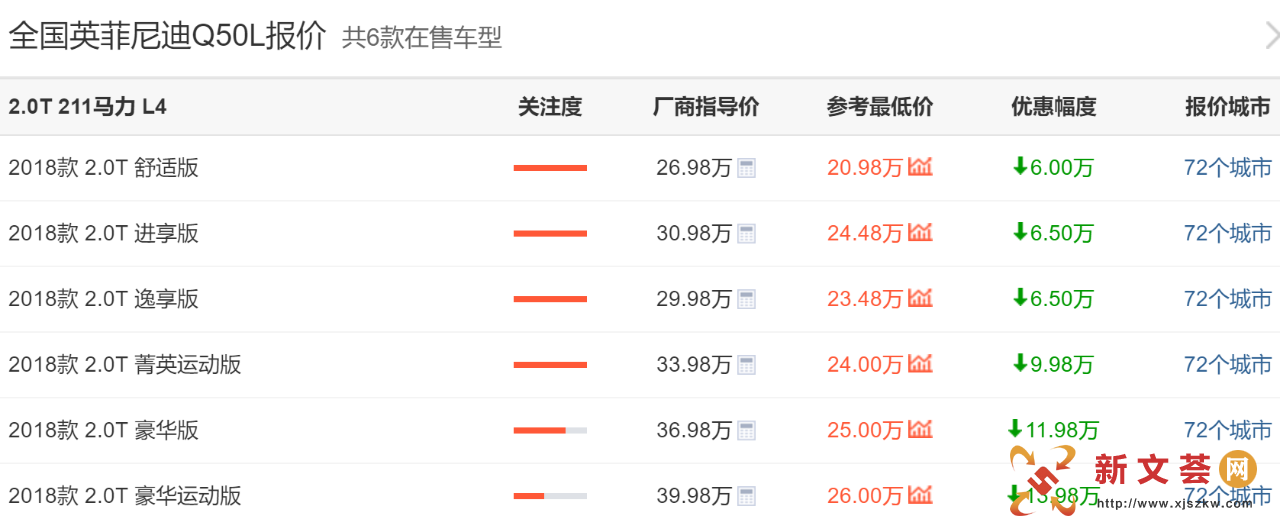Expand the right chevron arrow in header
Image resolution: width=1280 pixels, height=526 pixels.
[x=1272, y=37]
